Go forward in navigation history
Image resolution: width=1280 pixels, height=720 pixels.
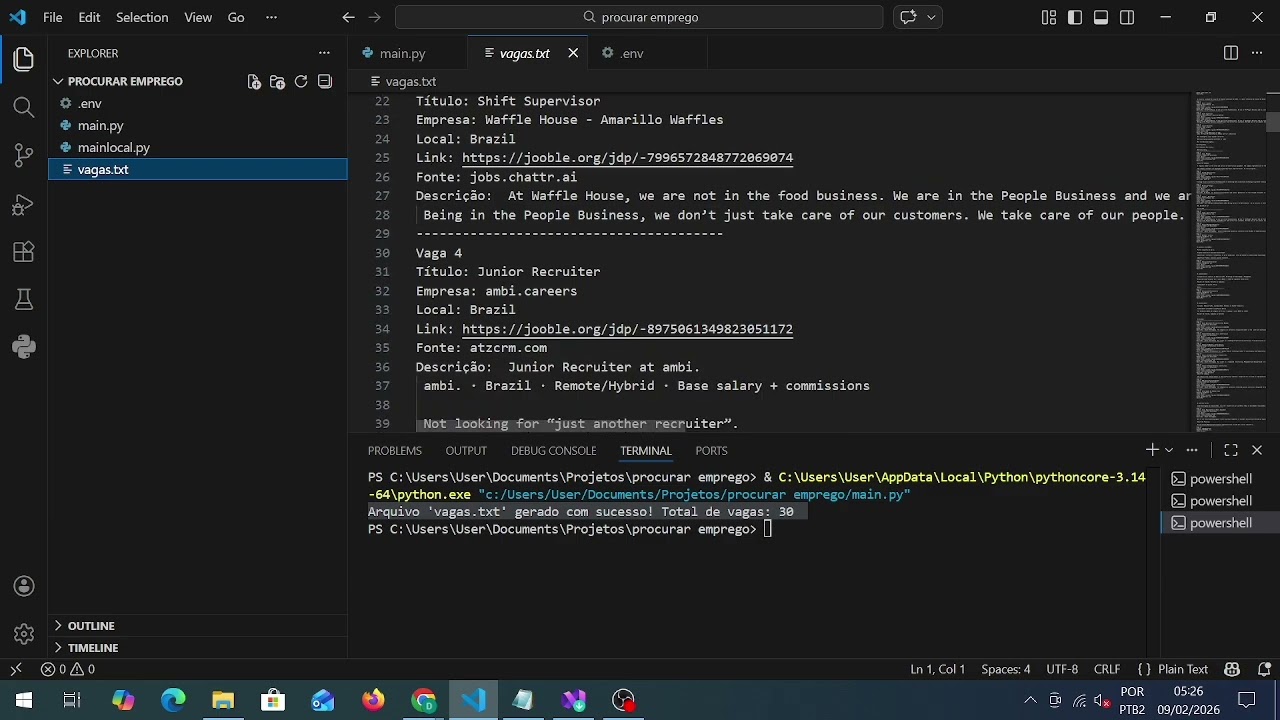375,17
